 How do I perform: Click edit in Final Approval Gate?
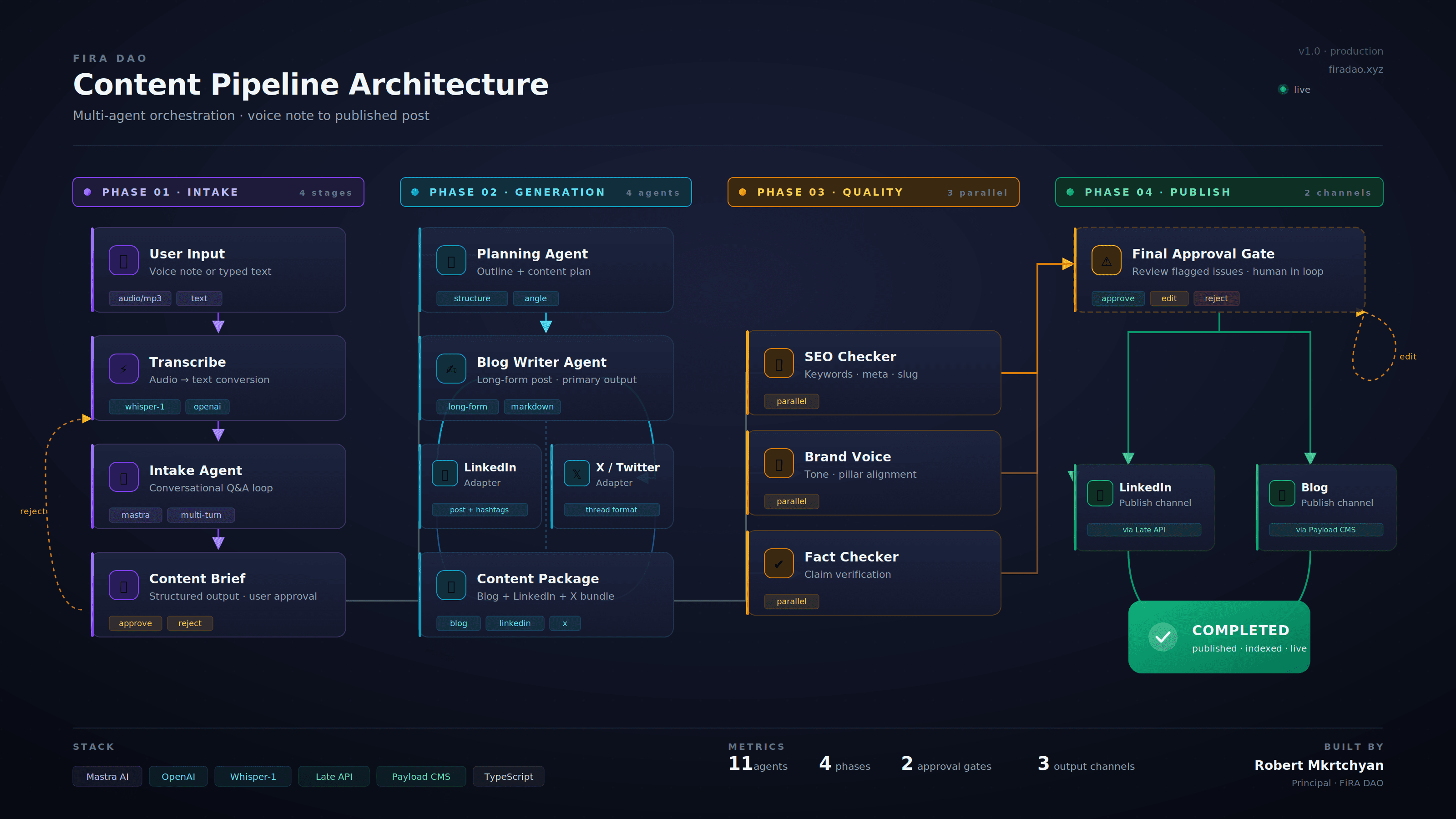1169,298
